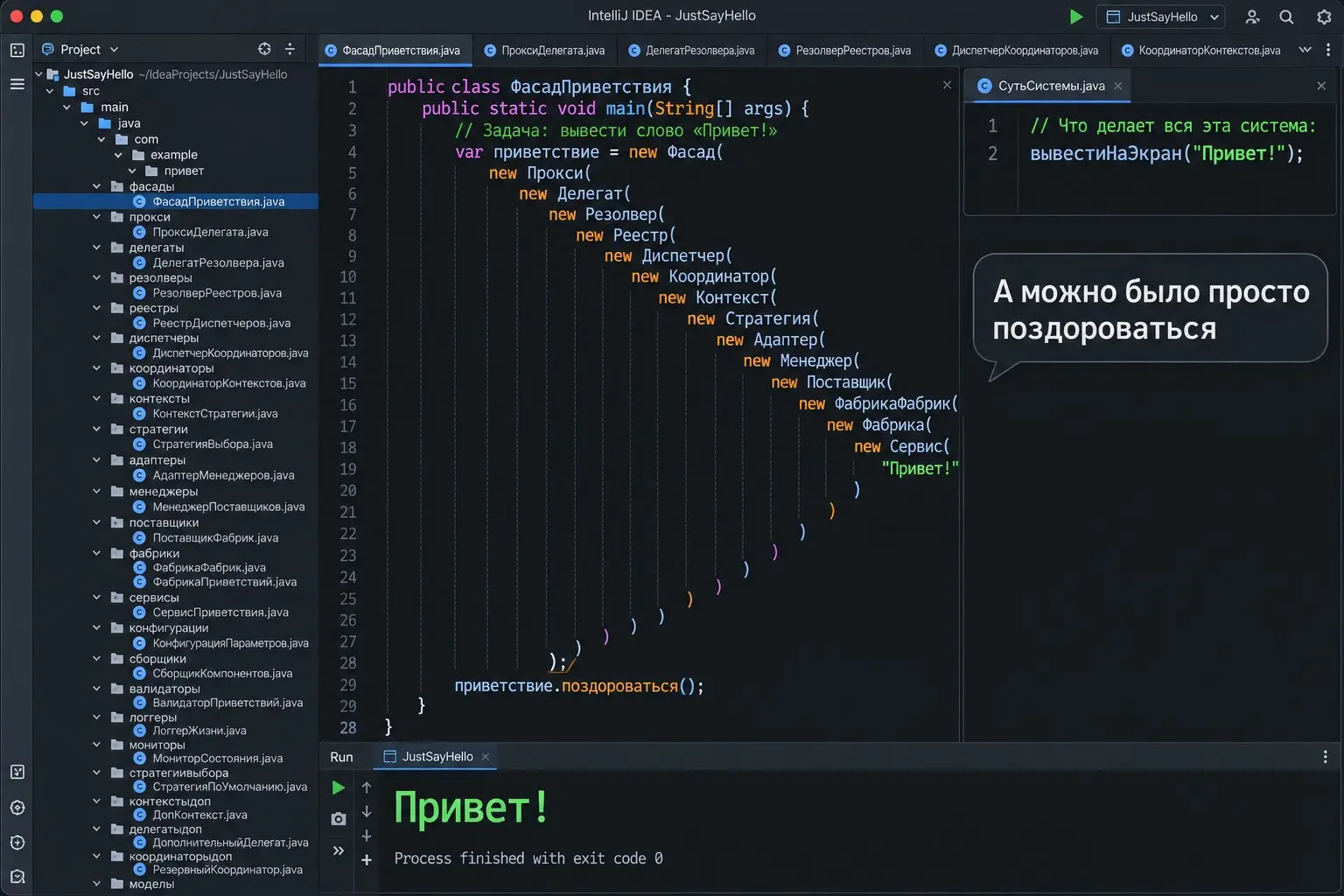Switch to ПроксиДелегата.java tab
The height and width of the screenshot is (896, 1344).
[544, 51]
